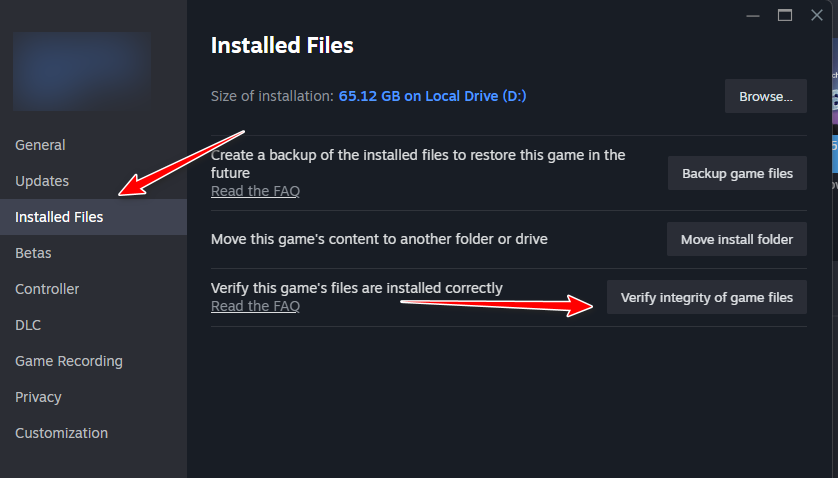
Task: Click the Browse... button
Action: coord(765,97)
